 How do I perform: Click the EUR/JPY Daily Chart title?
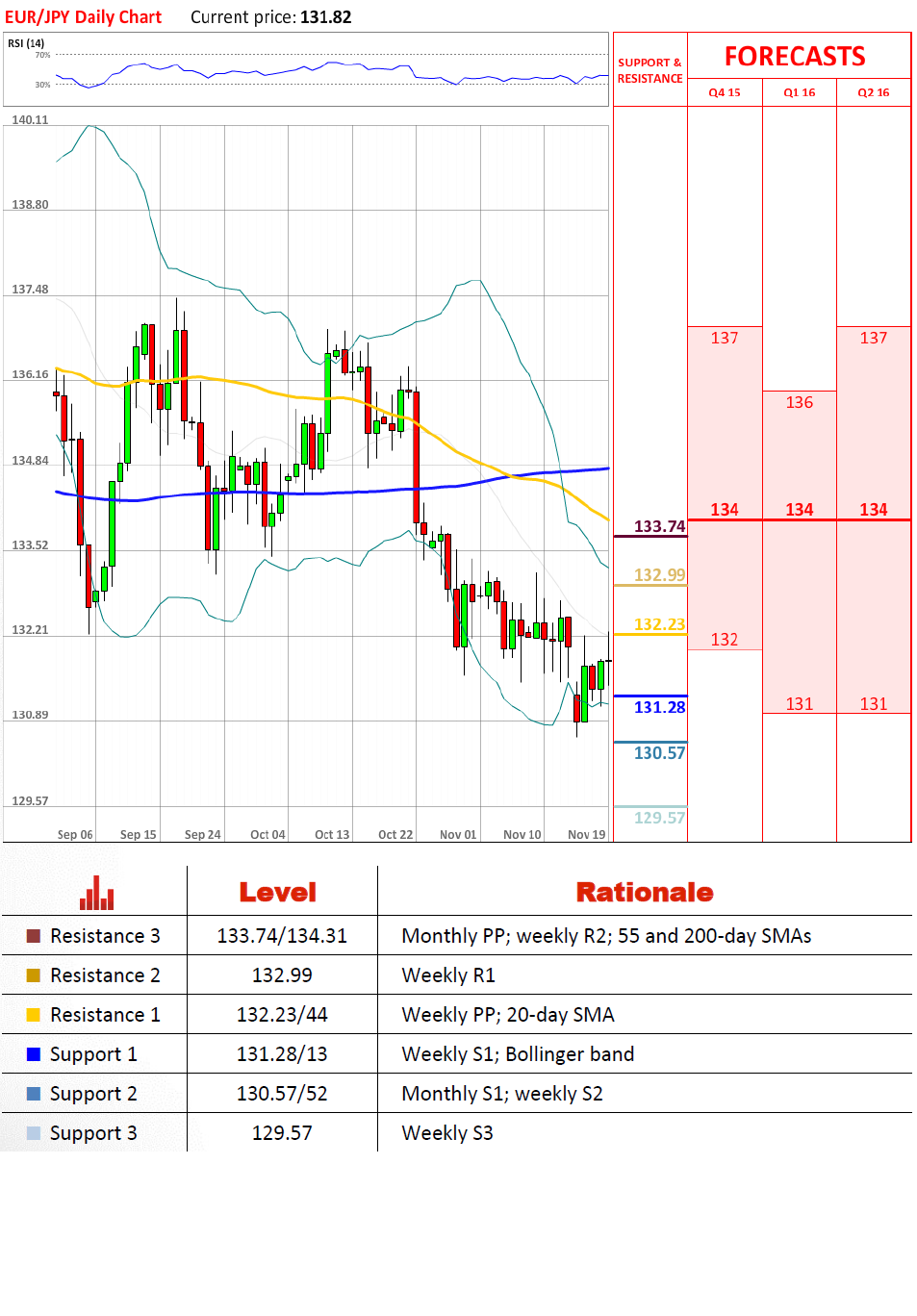tap(84, 17)
